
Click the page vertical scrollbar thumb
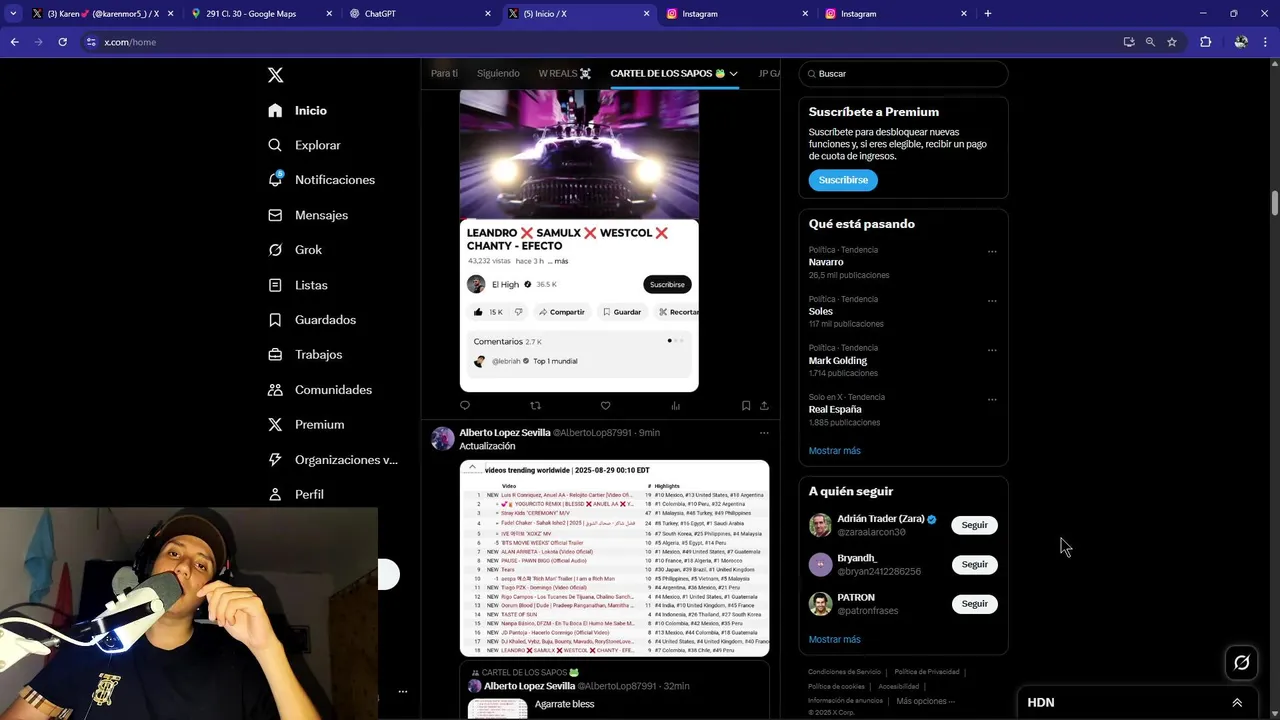pos(1275,201)
